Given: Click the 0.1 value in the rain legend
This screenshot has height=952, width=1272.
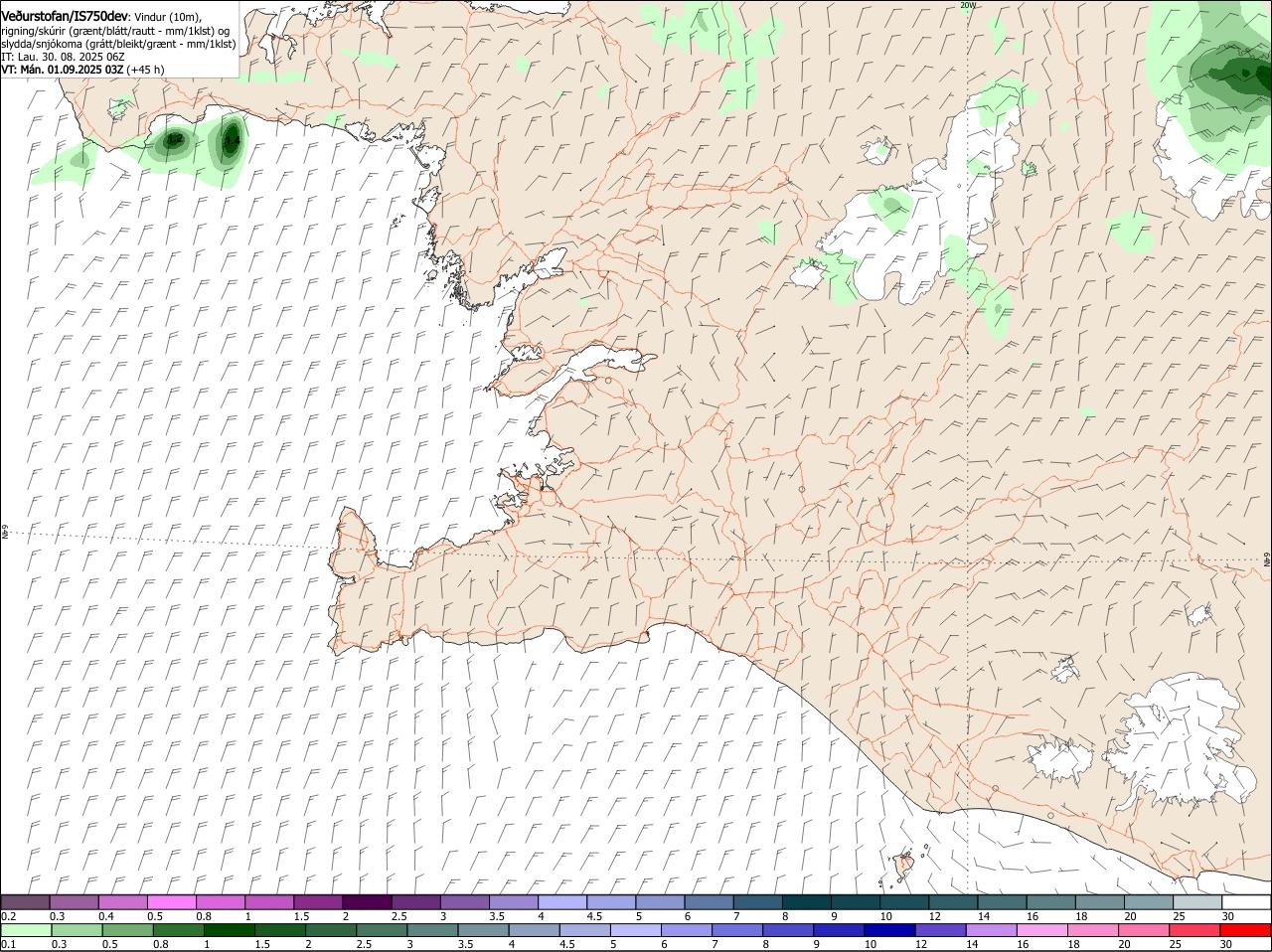Looking at the screenshot, I should tap(8, 944).
